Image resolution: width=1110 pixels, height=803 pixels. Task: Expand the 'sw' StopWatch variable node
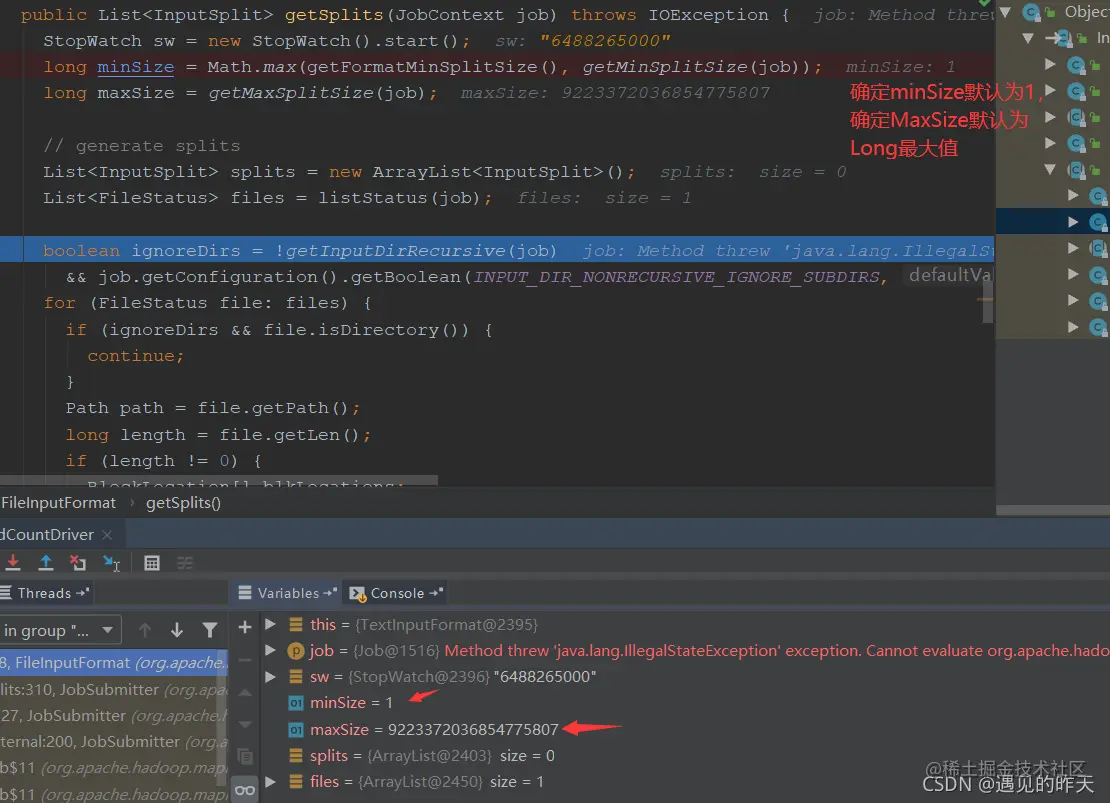(x=270, y=676)
